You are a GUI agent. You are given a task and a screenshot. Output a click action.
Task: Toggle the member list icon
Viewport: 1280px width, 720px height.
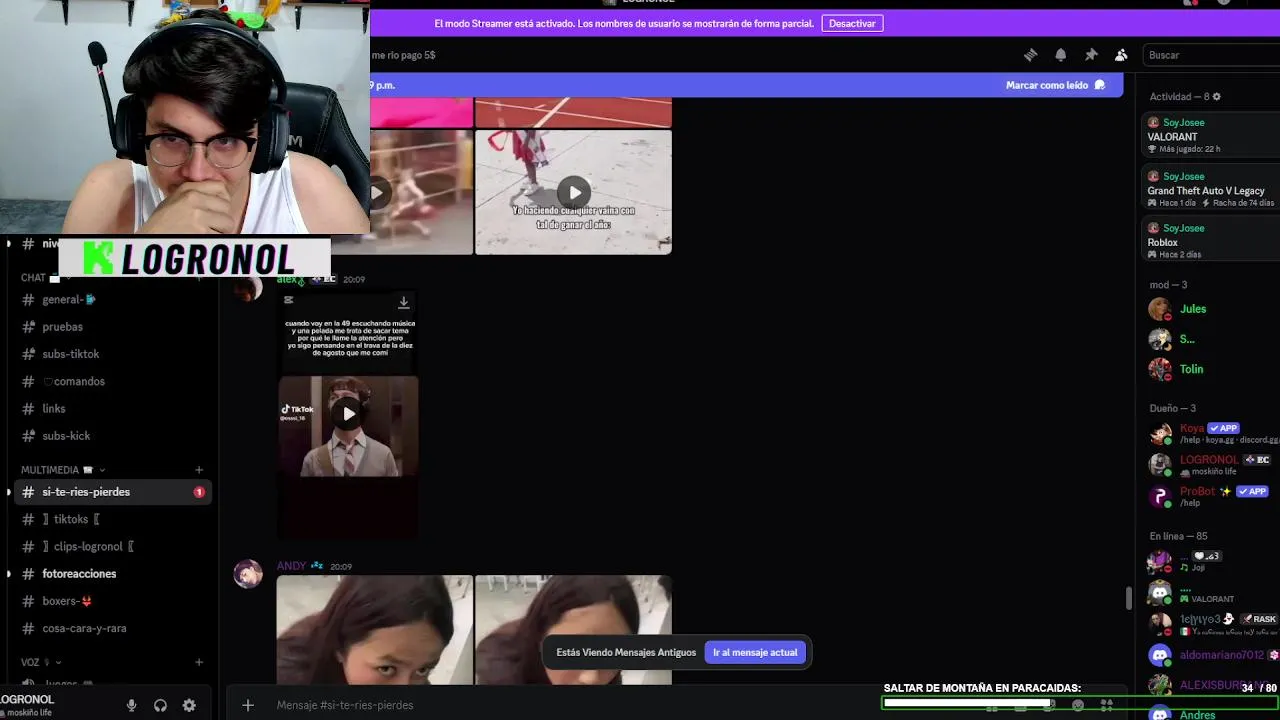(1121, 55)
